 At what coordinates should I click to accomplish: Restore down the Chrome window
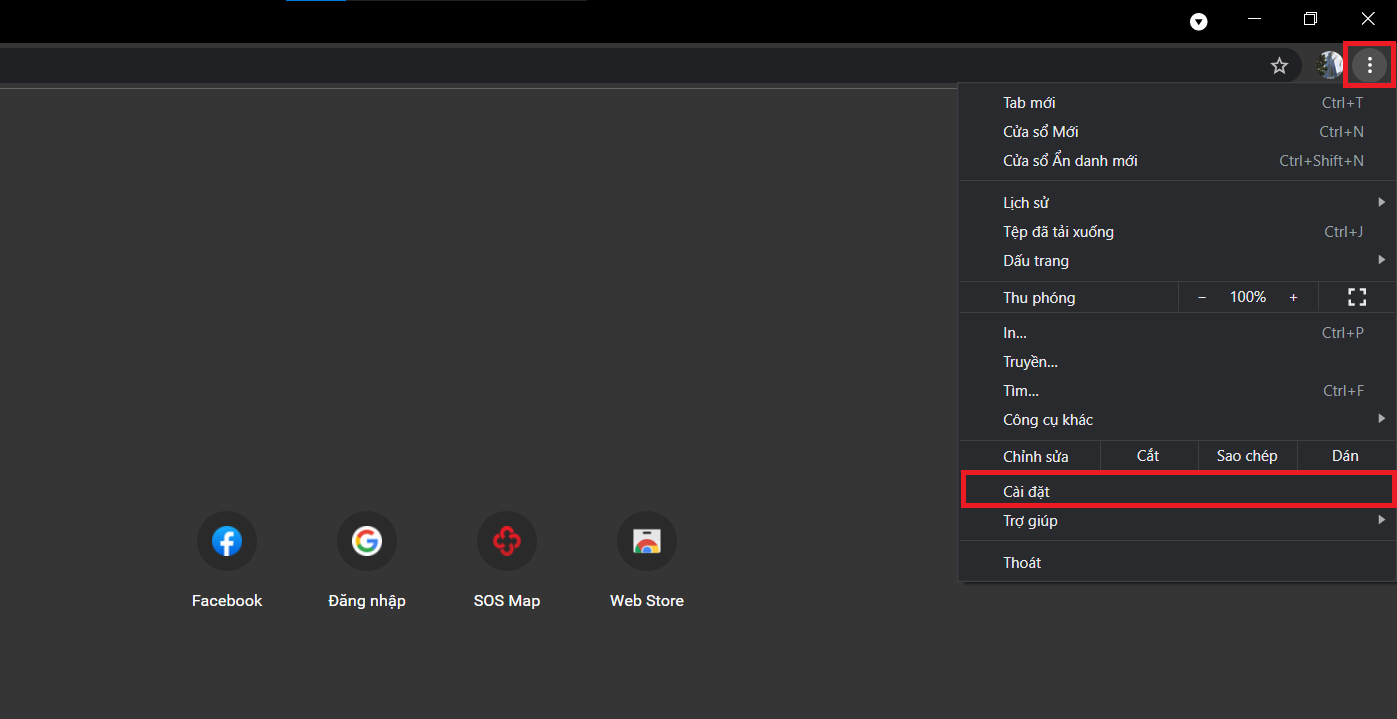(x=1310, y=18)
